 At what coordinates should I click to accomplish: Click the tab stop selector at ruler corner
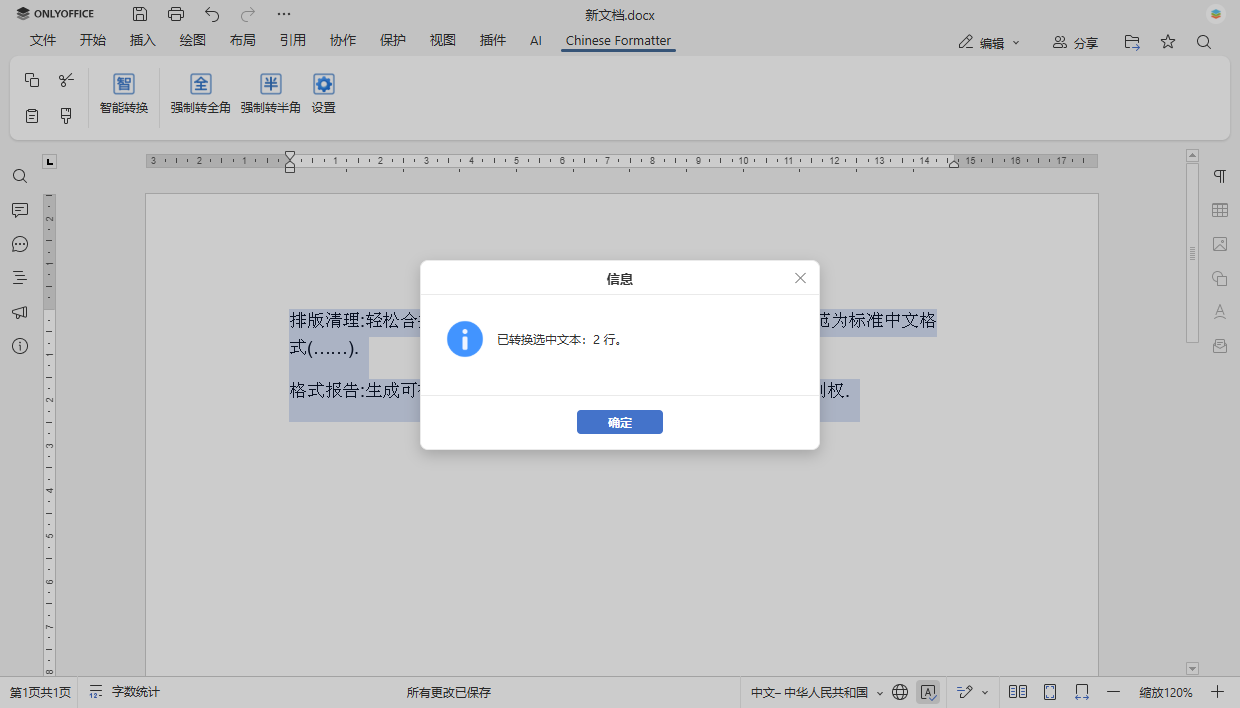50,161
